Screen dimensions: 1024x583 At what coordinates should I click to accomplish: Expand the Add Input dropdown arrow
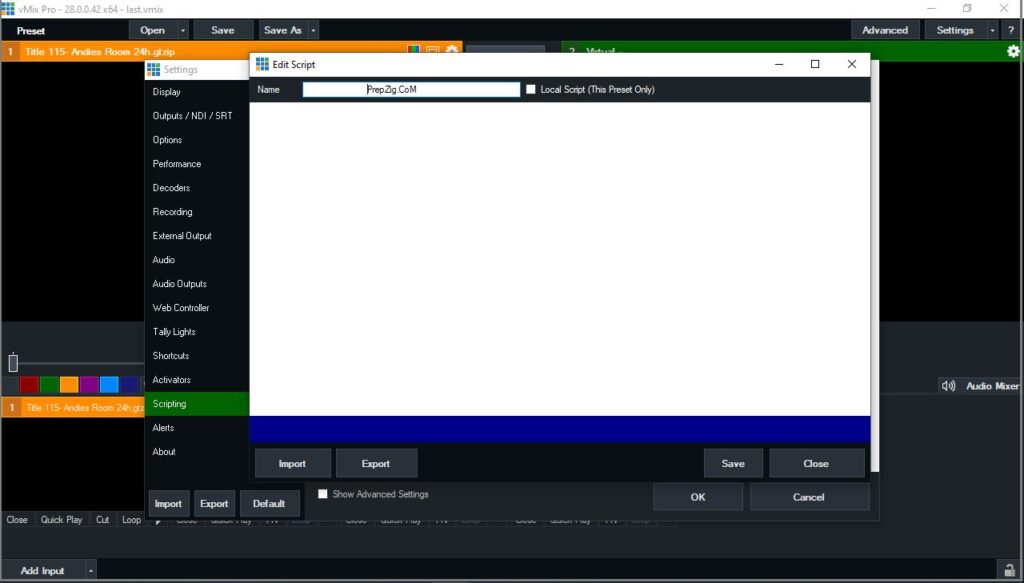point(91,571)
